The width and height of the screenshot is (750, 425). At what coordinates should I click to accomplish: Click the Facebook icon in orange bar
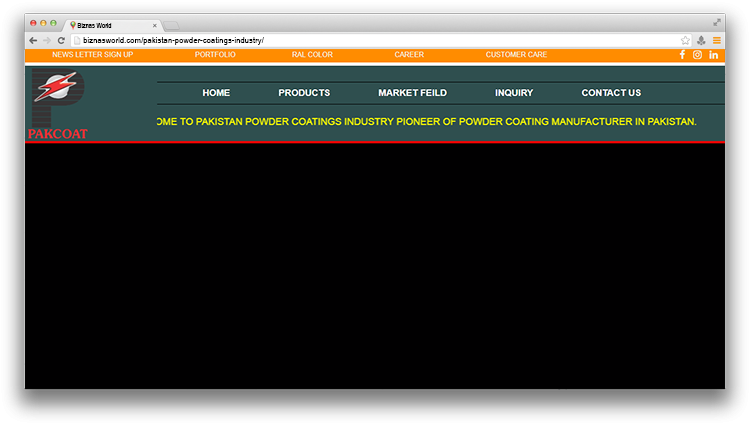(x=682, y=55)
